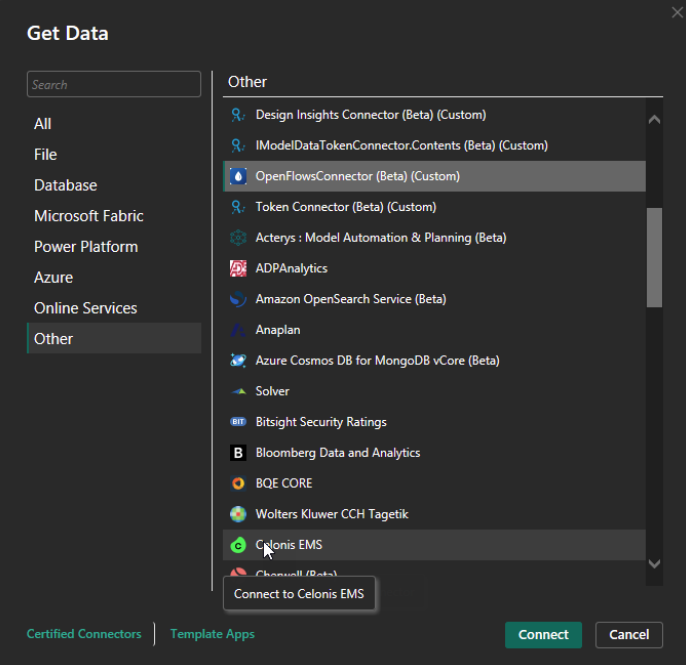Open the Certified Connectors link
The width and height of the screenshot is (686, 665).
(84, 634)
